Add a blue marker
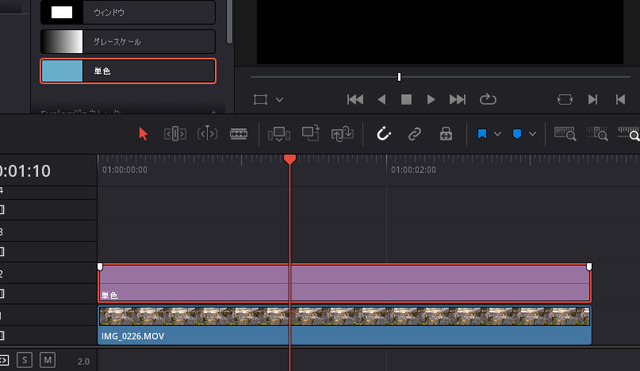The width and height of the screenshot is (640, 371). pyautogui.click(x=517, y=133)
